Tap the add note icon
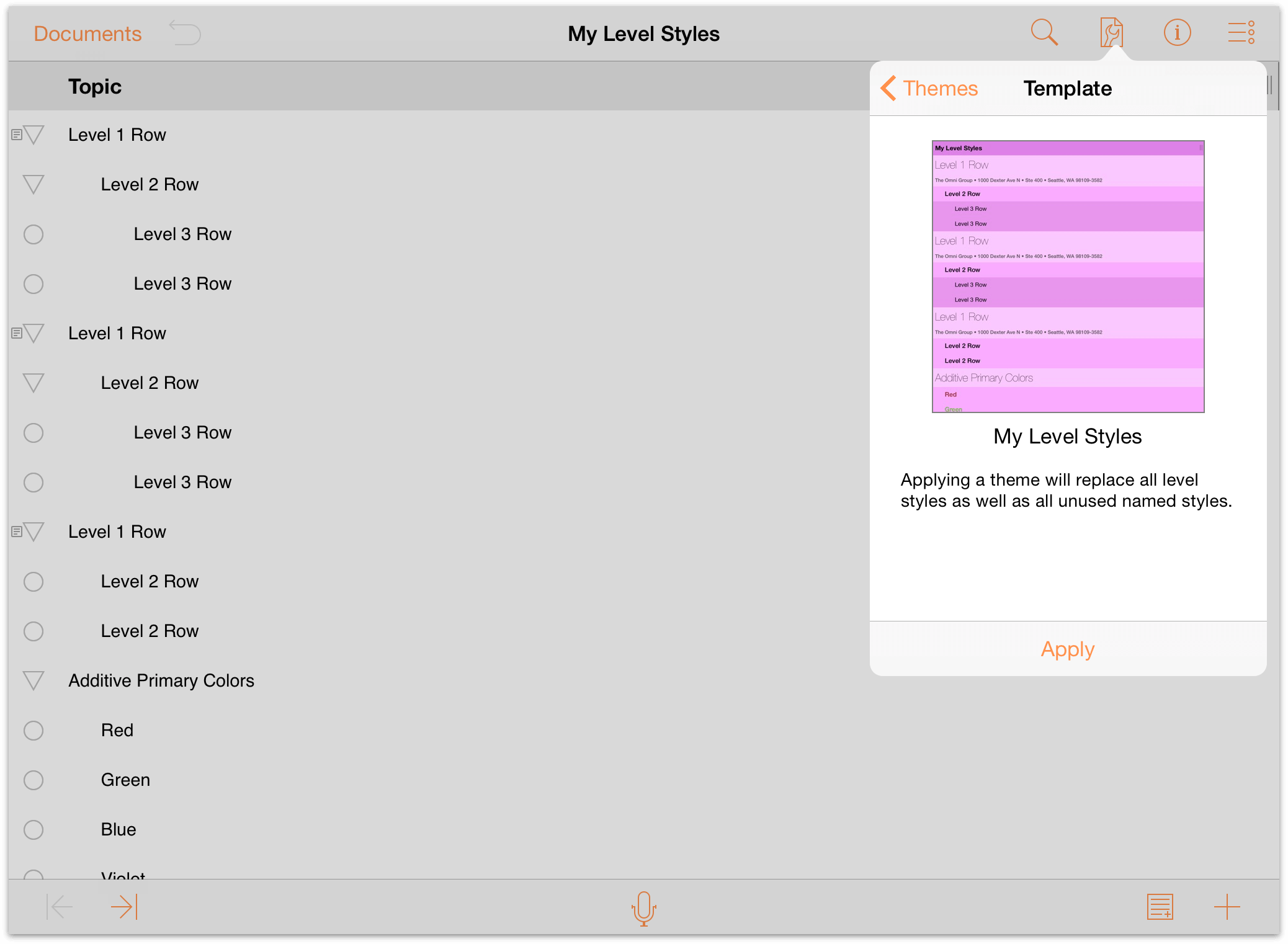This screenshot has height=944, width=1288. point(1160,907)
